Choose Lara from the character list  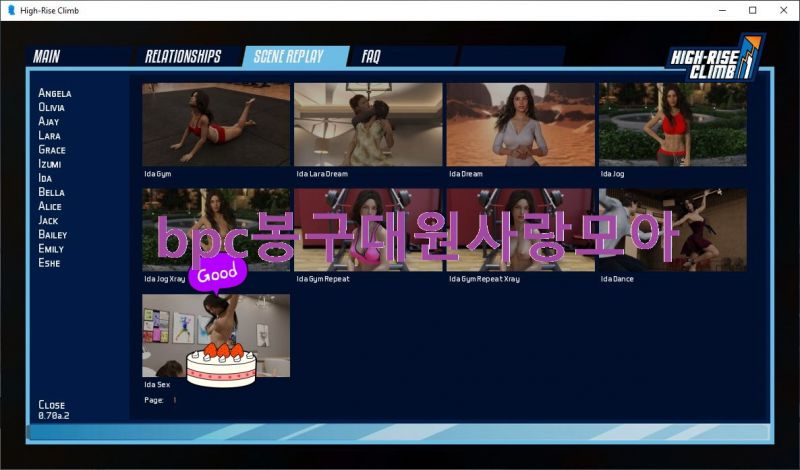(49, 136)
